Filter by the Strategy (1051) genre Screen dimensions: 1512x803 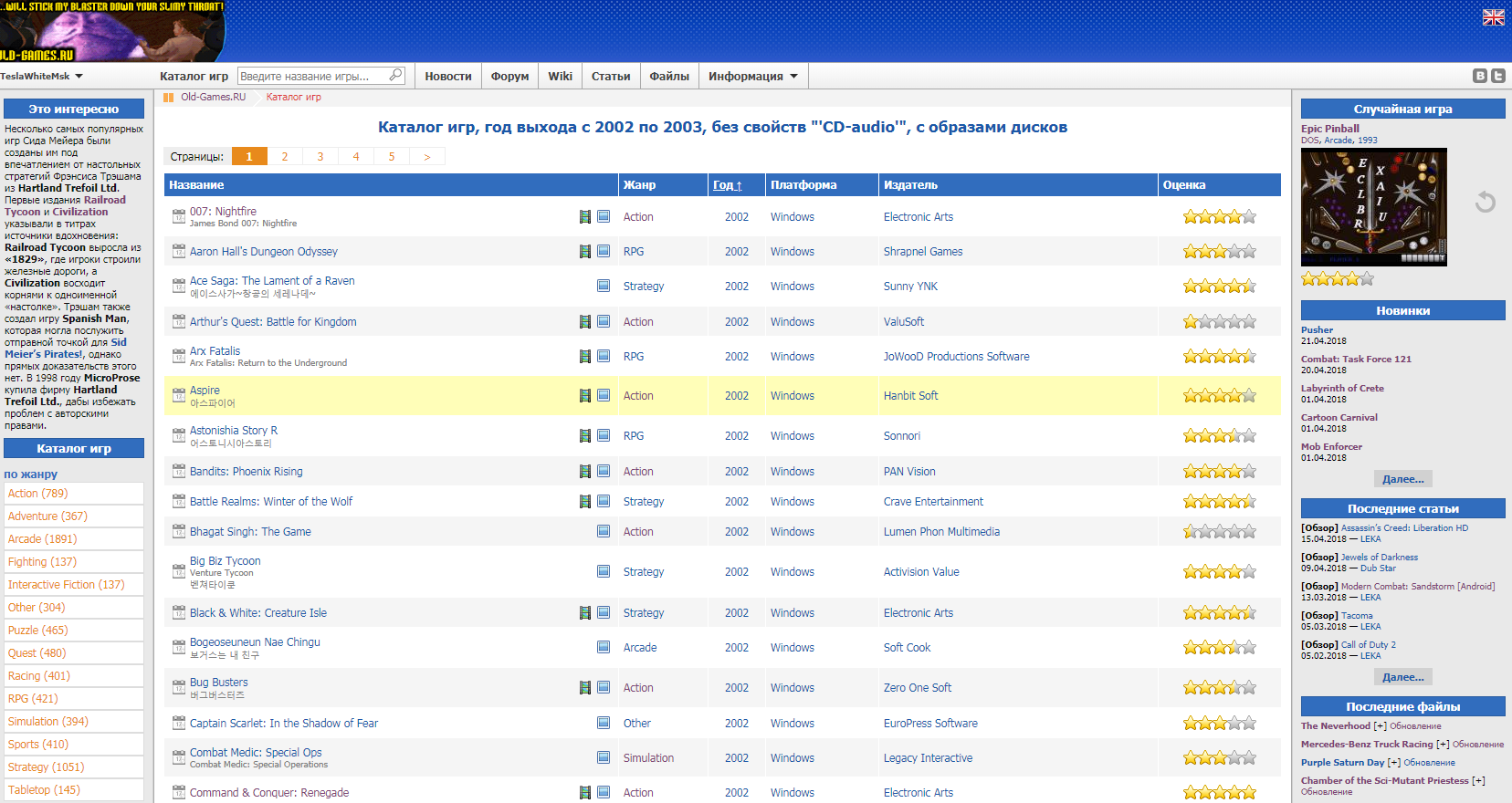coord(74,767)
